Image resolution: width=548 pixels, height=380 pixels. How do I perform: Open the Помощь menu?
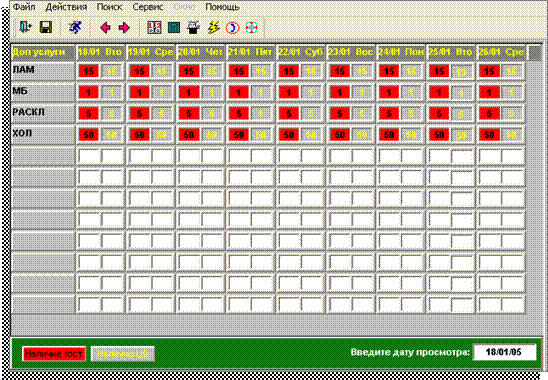pos(222,7)
